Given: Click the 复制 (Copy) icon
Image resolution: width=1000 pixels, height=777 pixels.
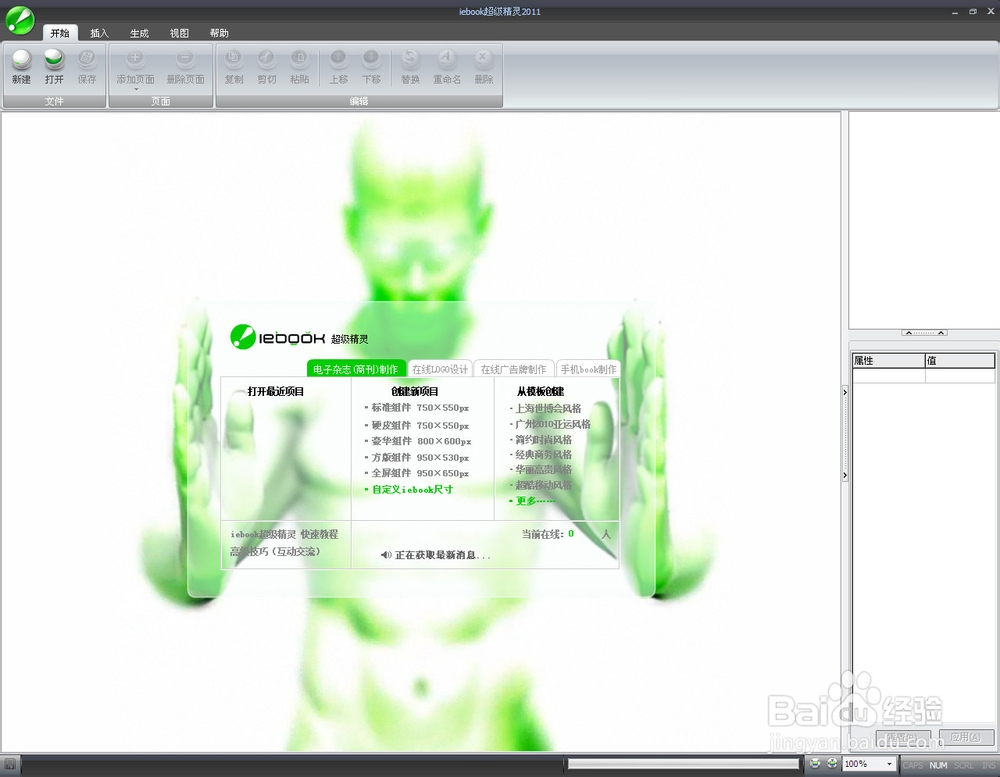Looking at the screenshot, I should click(233, 59).
